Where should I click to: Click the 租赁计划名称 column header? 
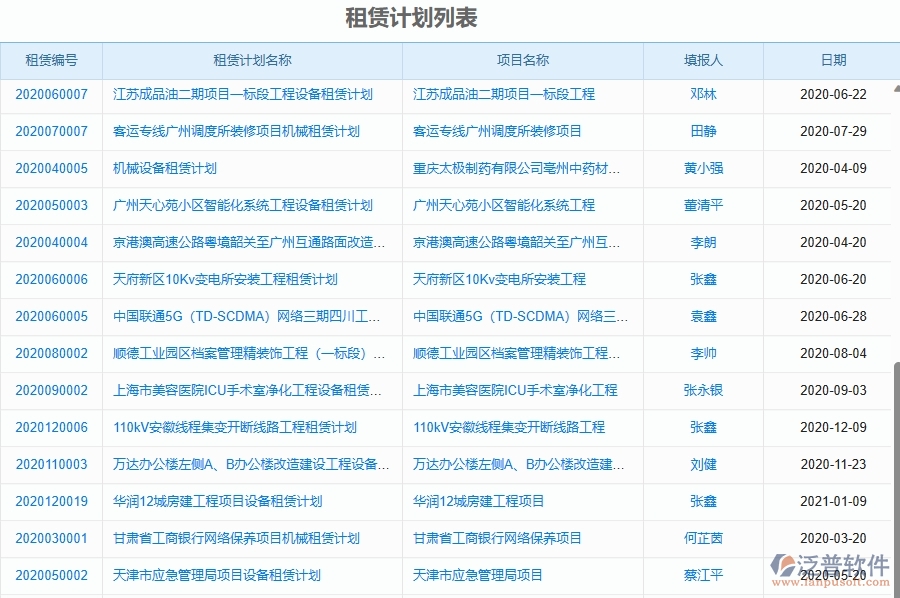point(249,60)
